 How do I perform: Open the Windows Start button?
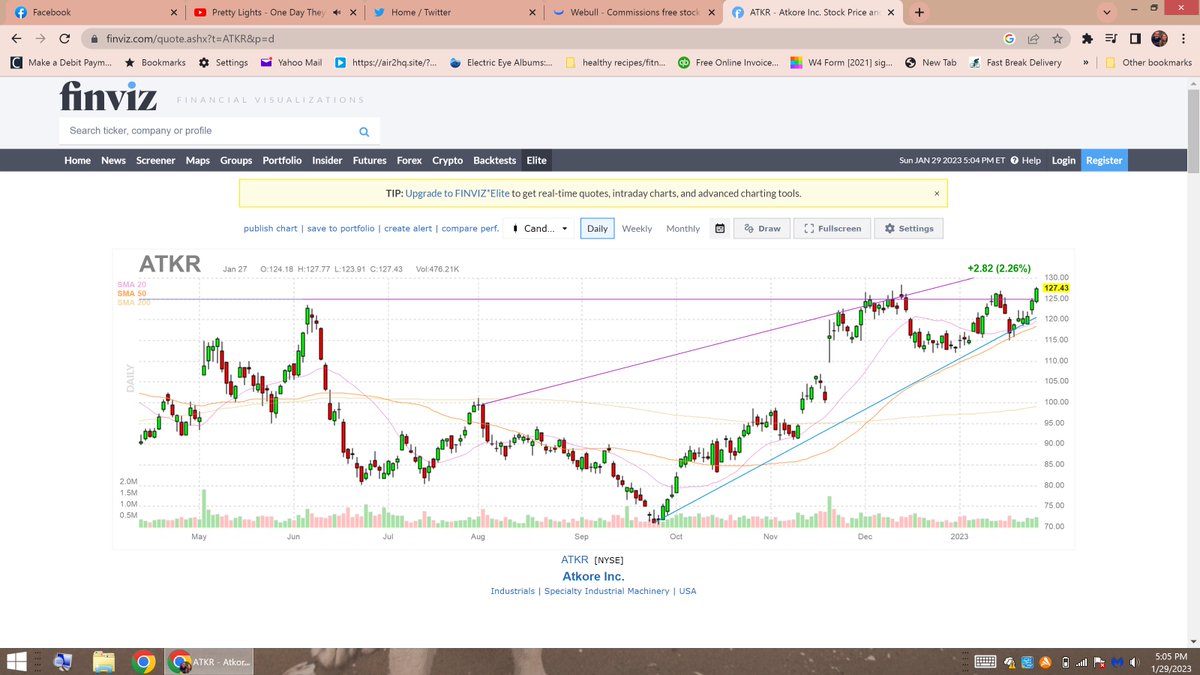click(16, 661)
